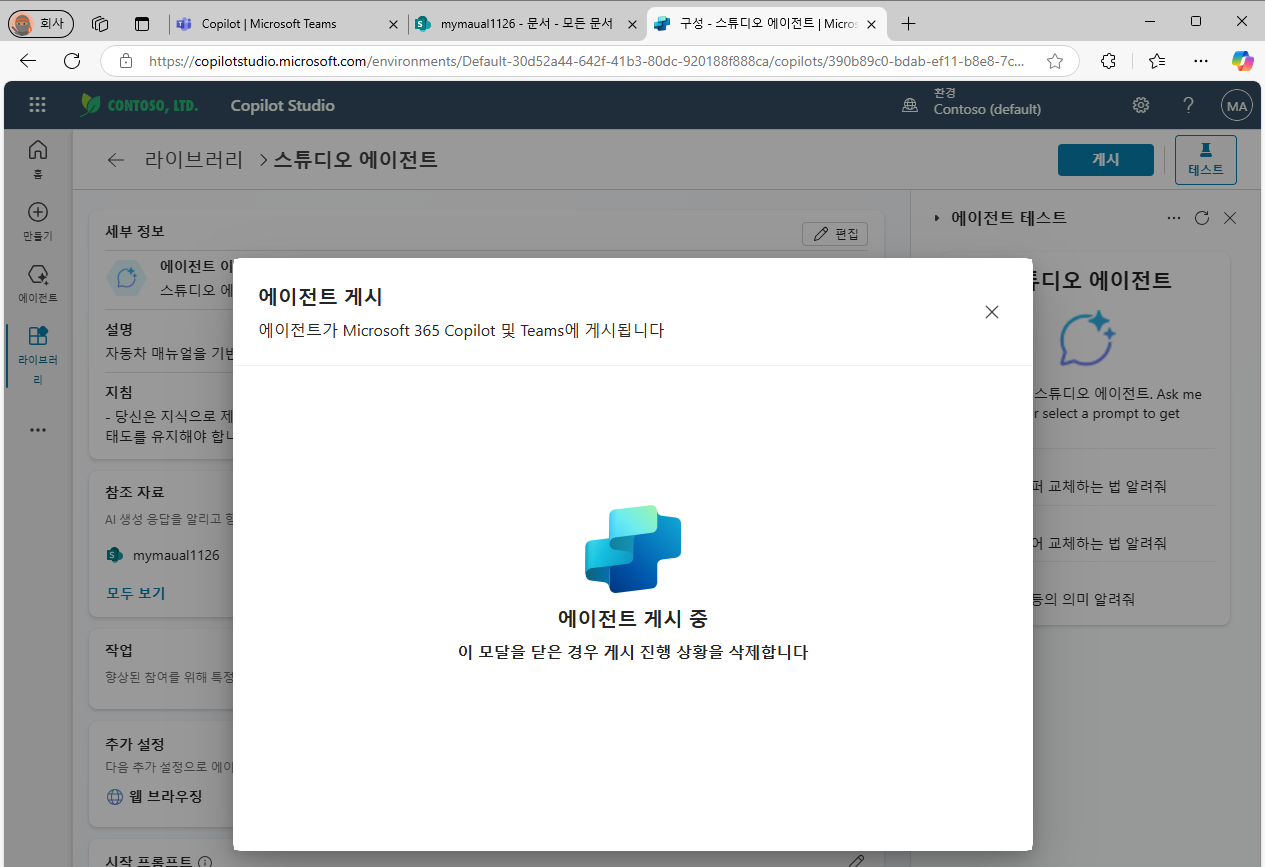Open the browser extensions icon
The height and width of the screenshot is (867, 1265).
[1108, 61]
